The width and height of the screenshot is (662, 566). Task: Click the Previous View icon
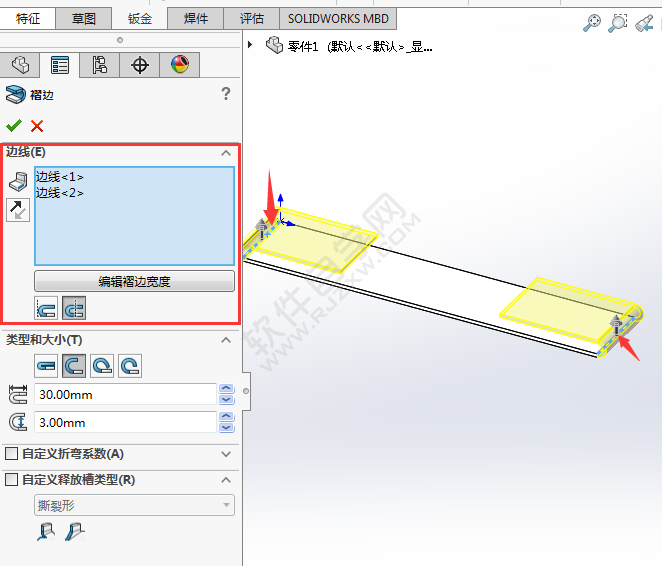tap(645, 23)
